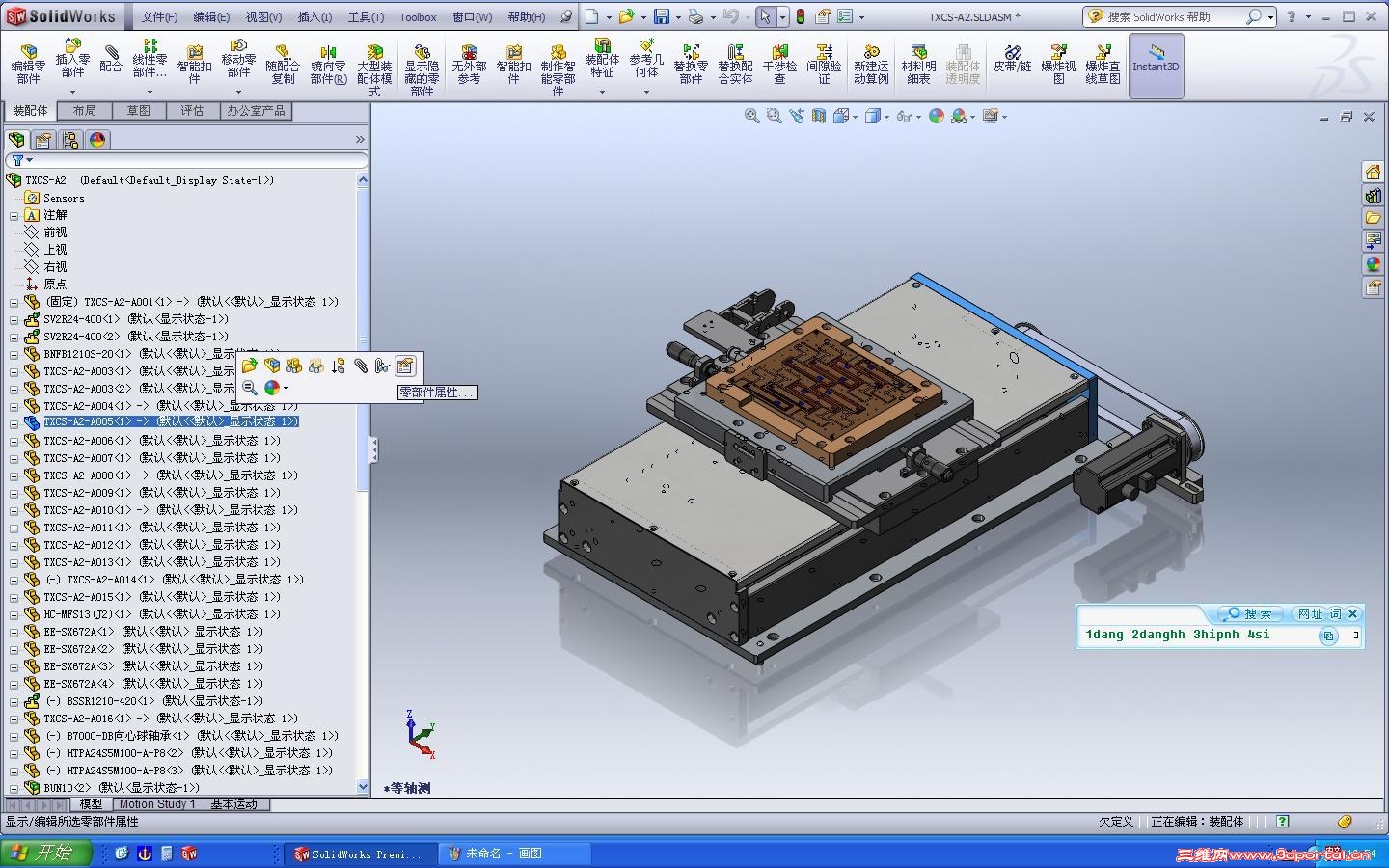Activate the 配合 (Mate) paperclip tool

111,58
